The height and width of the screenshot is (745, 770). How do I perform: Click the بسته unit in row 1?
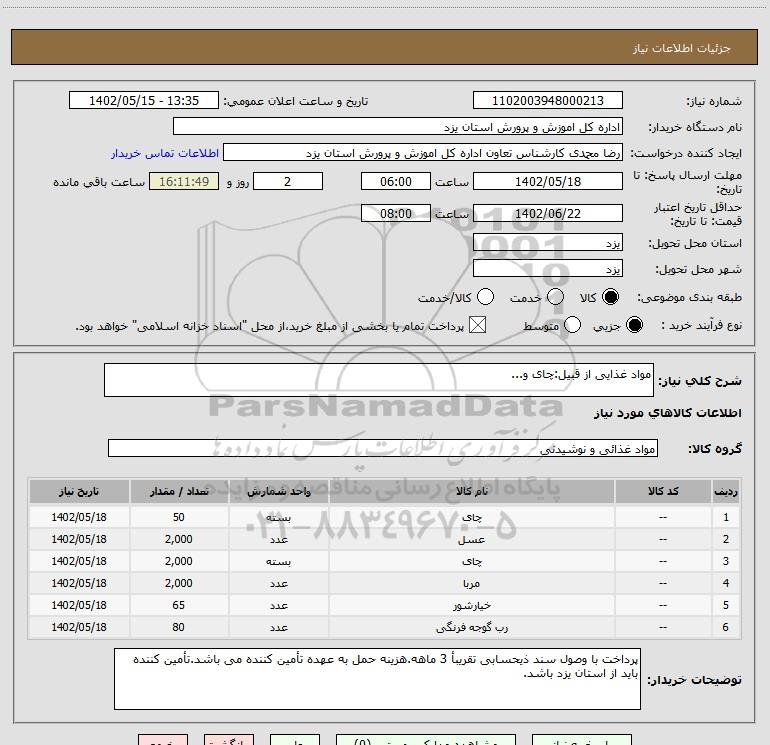click(278, 517)
